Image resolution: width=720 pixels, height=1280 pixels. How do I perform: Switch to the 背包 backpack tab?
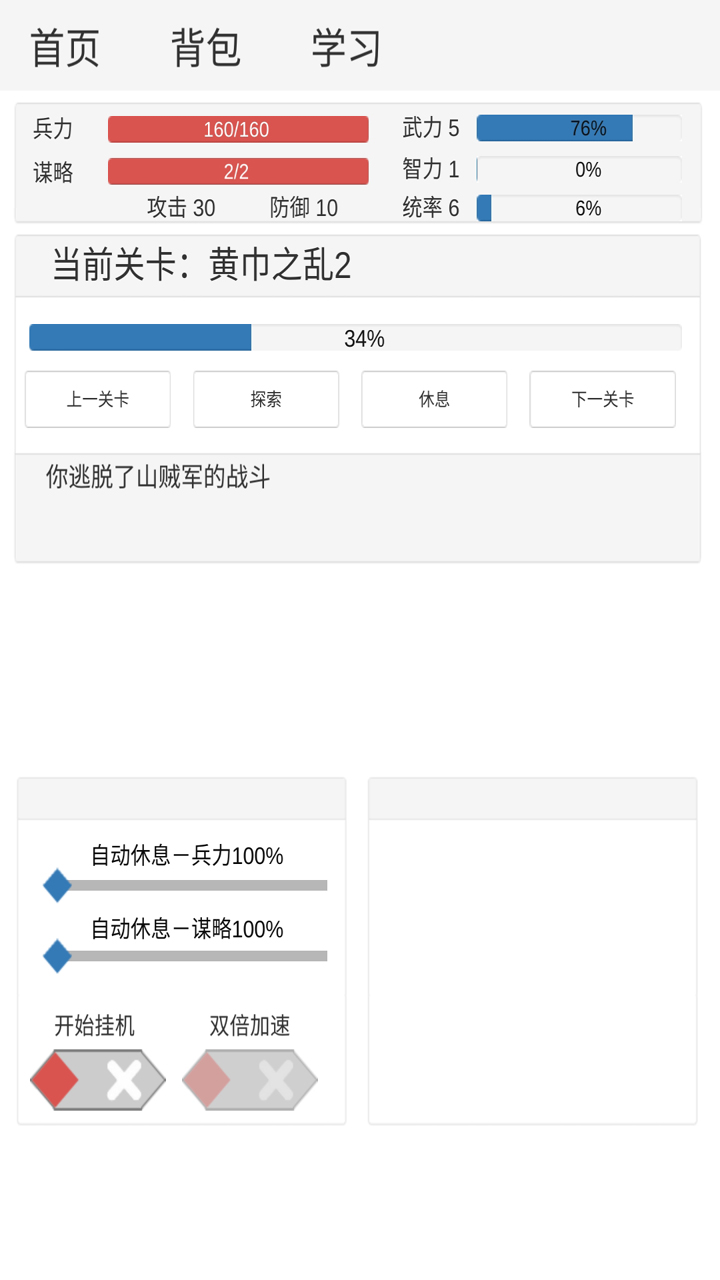[x=206, y=47]
